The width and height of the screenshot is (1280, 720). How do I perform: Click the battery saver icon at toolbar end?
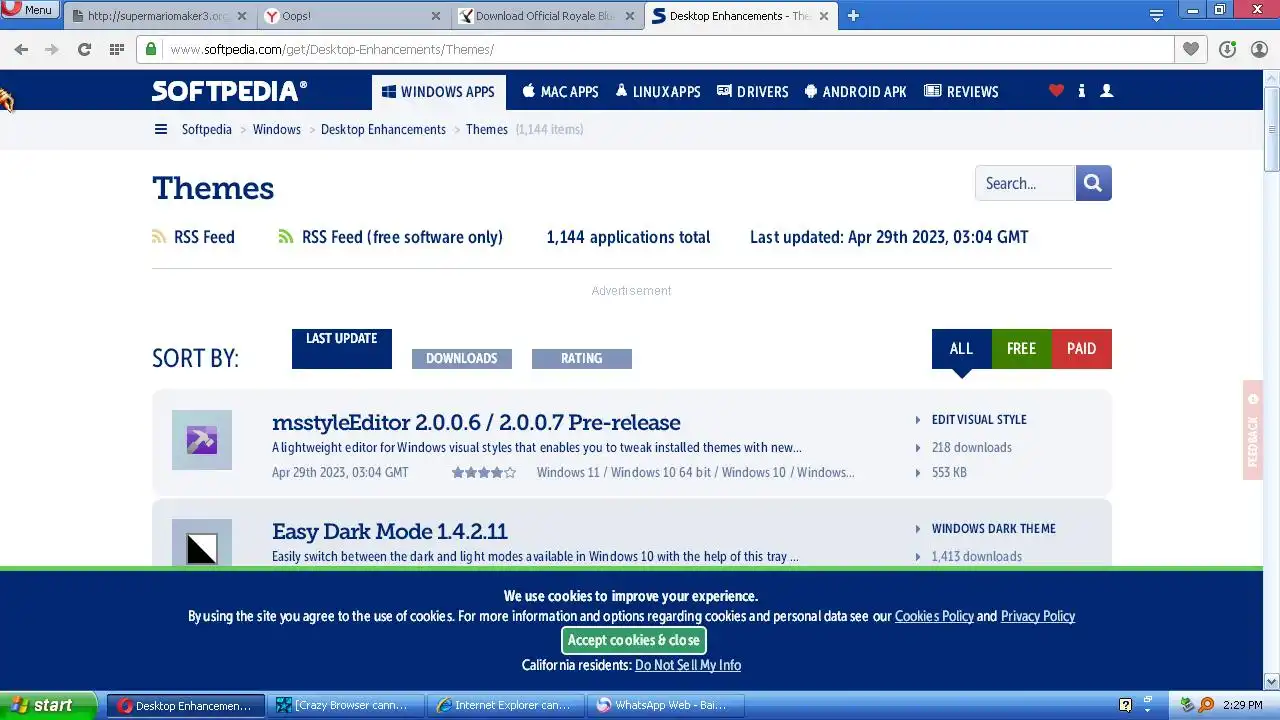(1258, 49)
